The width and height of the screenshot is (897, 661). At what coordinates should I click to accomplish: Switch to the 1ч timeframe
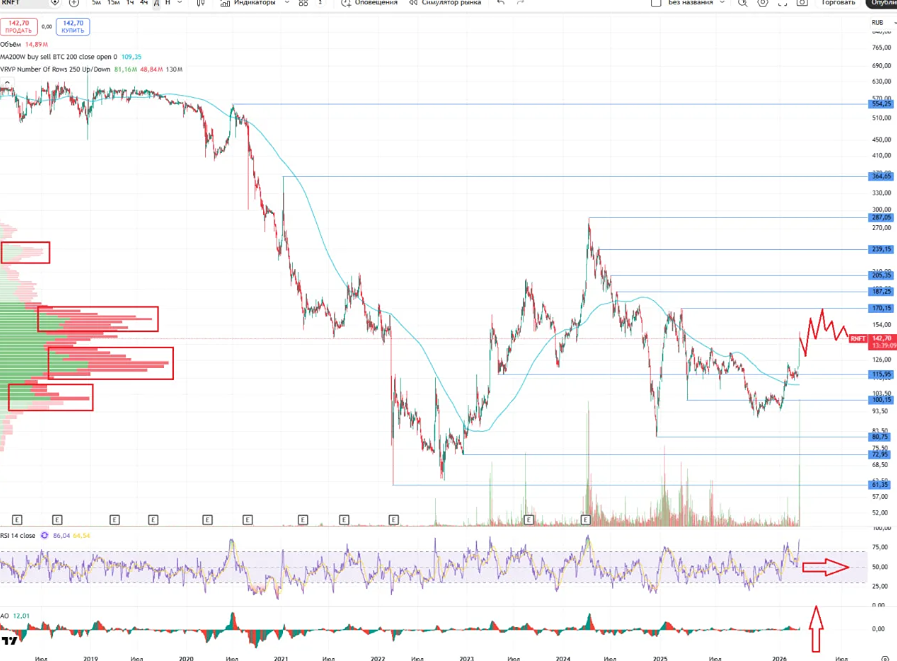130,2
